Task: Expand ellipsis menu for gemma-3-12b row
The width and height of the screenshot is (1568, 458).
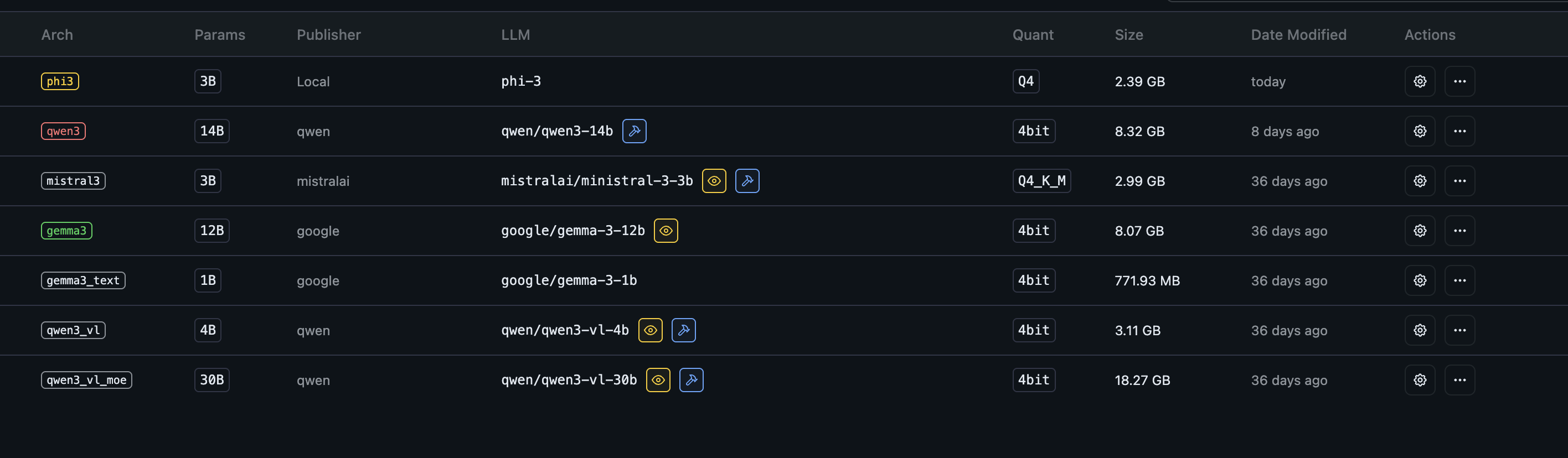Action: (1459, 231)
